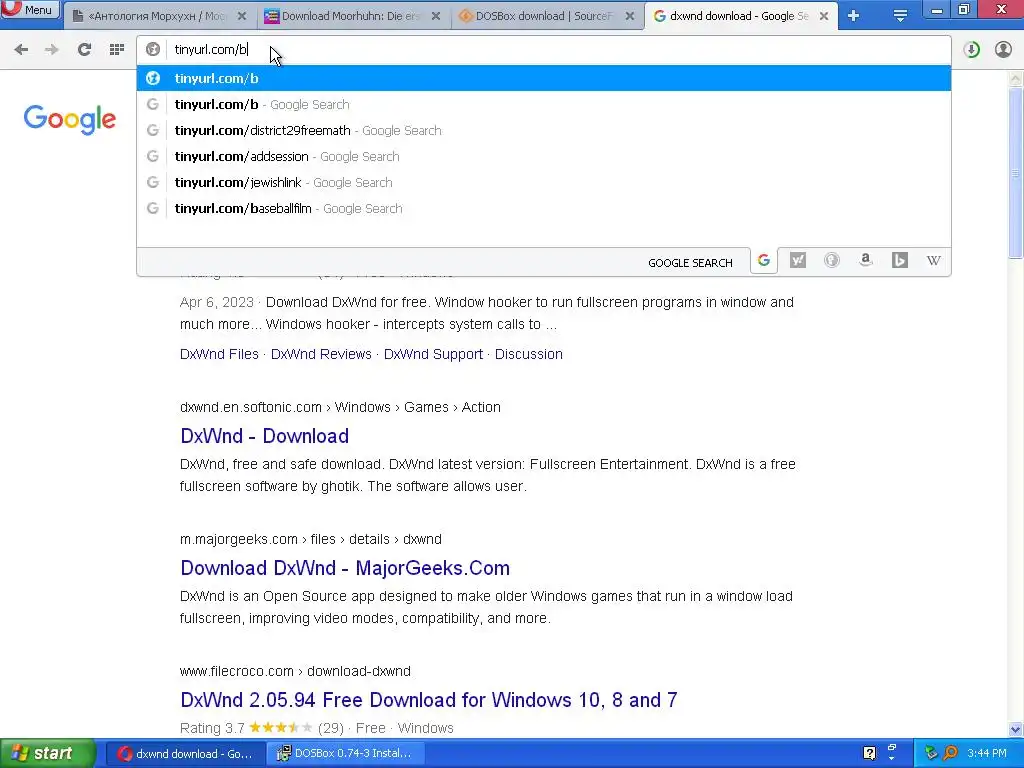Switch to dxwnd download taskbar button
Screen dimensions: 1024x768
[185, 754]
